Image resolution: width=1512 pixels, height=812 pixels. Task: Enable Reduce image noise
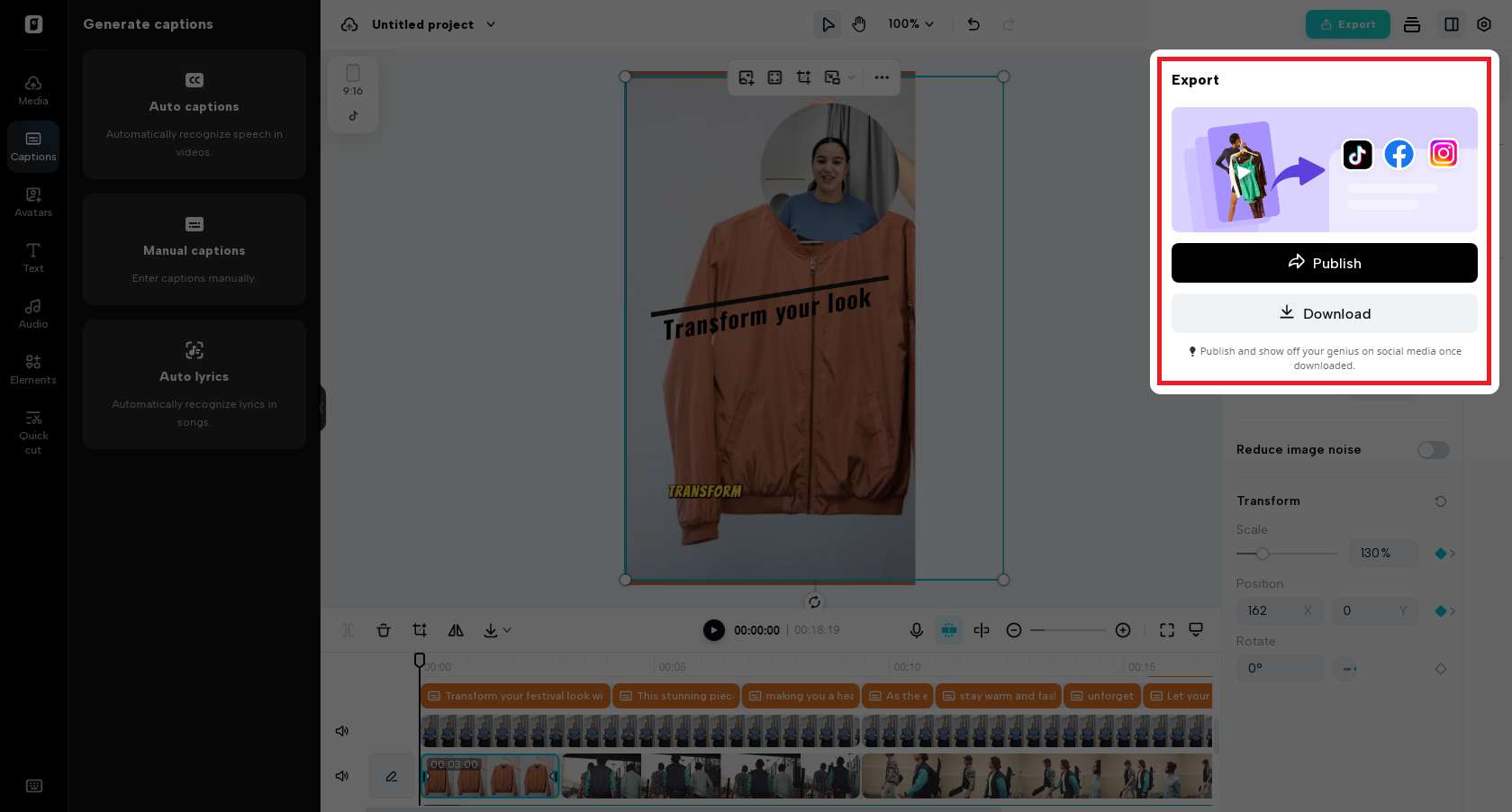coord(1433,450)
